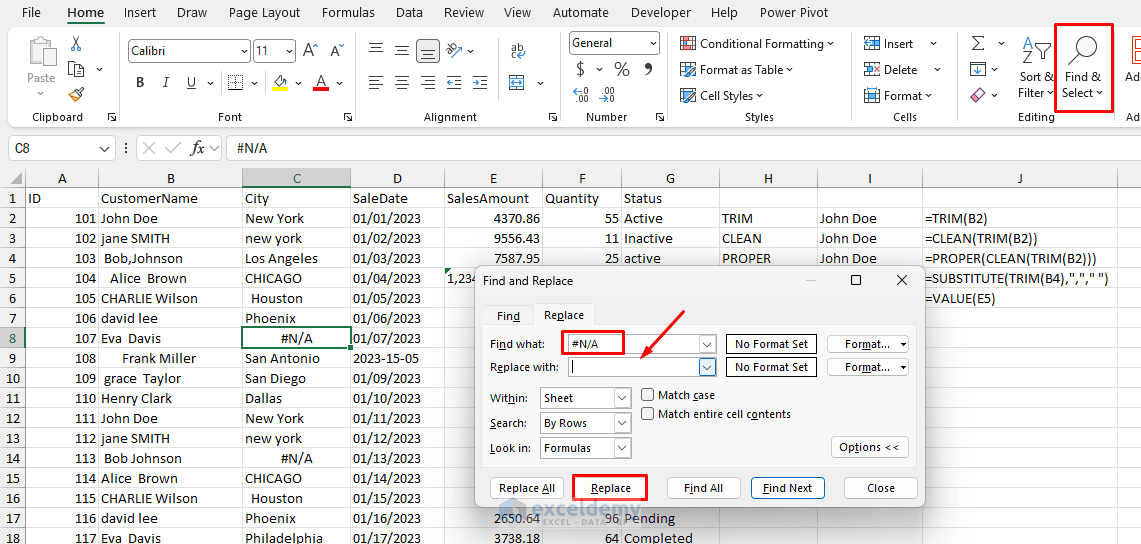Open Format as Table menu

736,70
